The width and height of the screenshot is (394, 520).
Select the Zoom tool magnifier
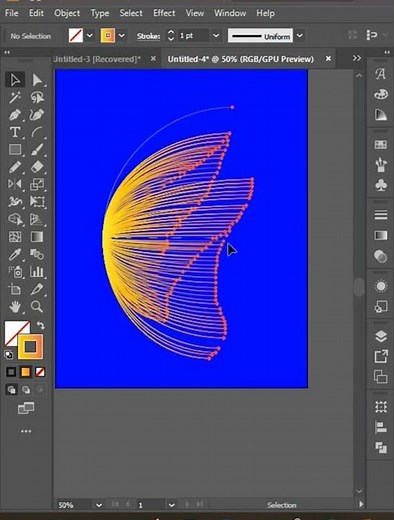pyautogui.click(x=37, y=306)
